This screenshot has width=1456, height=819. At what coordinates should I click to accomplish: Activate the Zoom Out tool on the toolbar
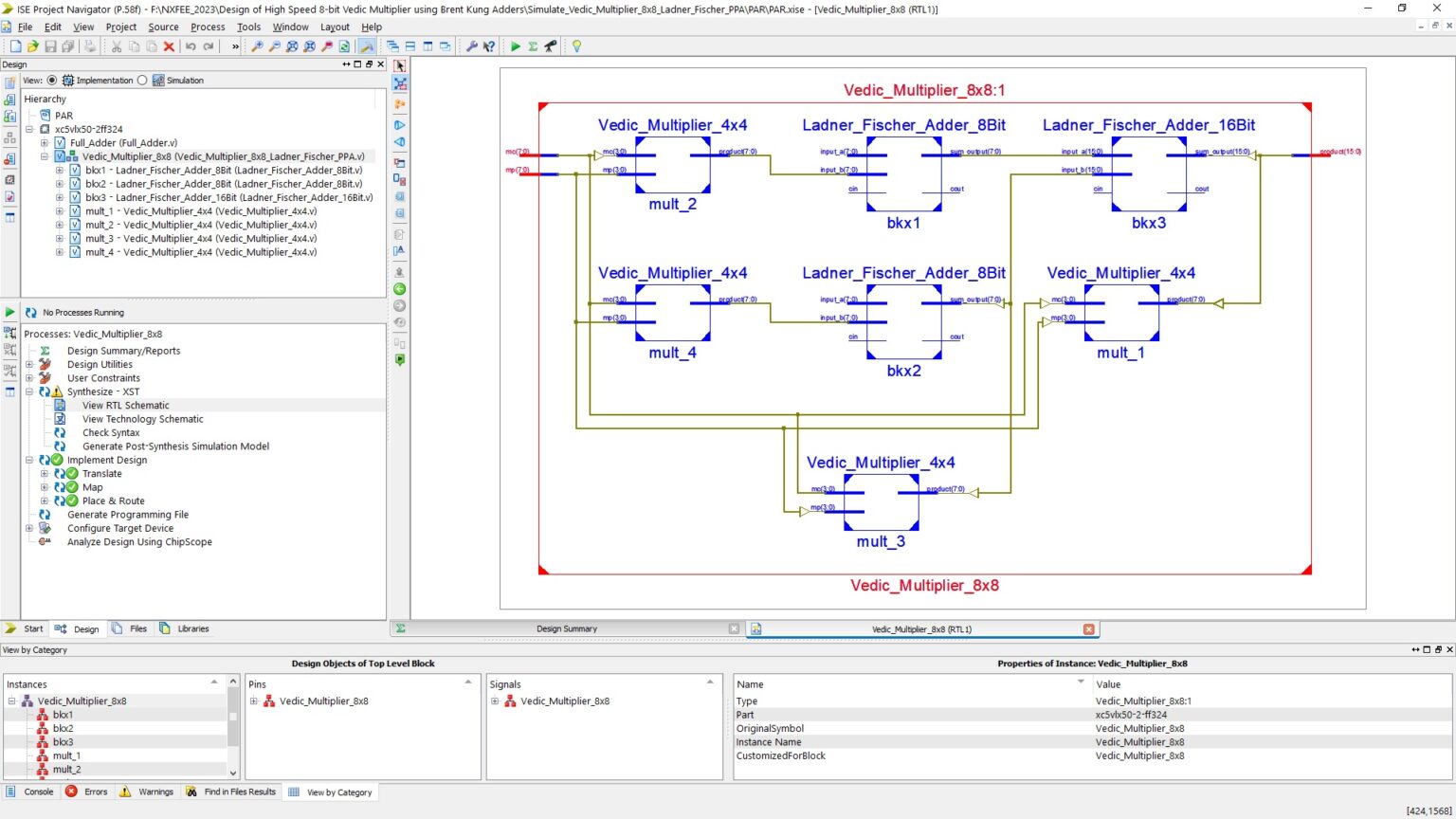[274, 45]
